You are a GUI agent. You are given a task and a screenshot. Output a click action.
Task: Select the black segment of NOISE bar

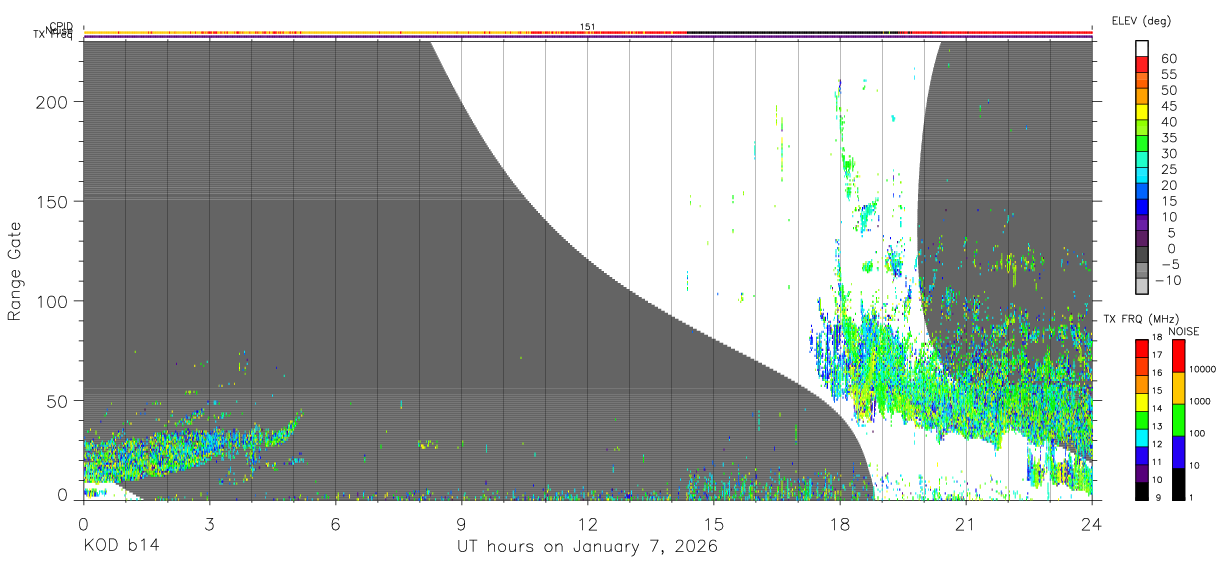click(1178, 485)
